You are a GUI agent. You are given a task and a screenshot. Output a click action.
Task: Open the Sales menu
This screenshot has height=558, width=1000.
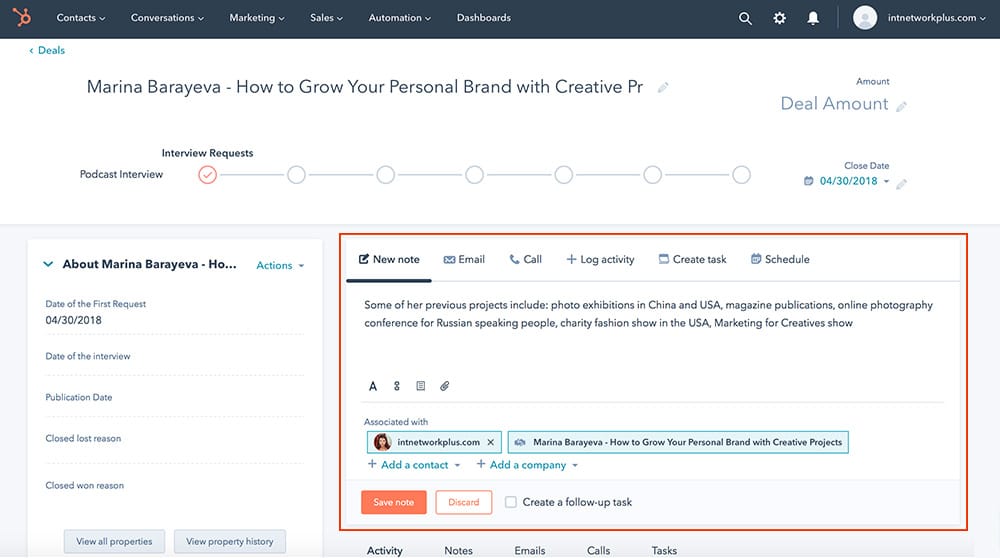327,18
